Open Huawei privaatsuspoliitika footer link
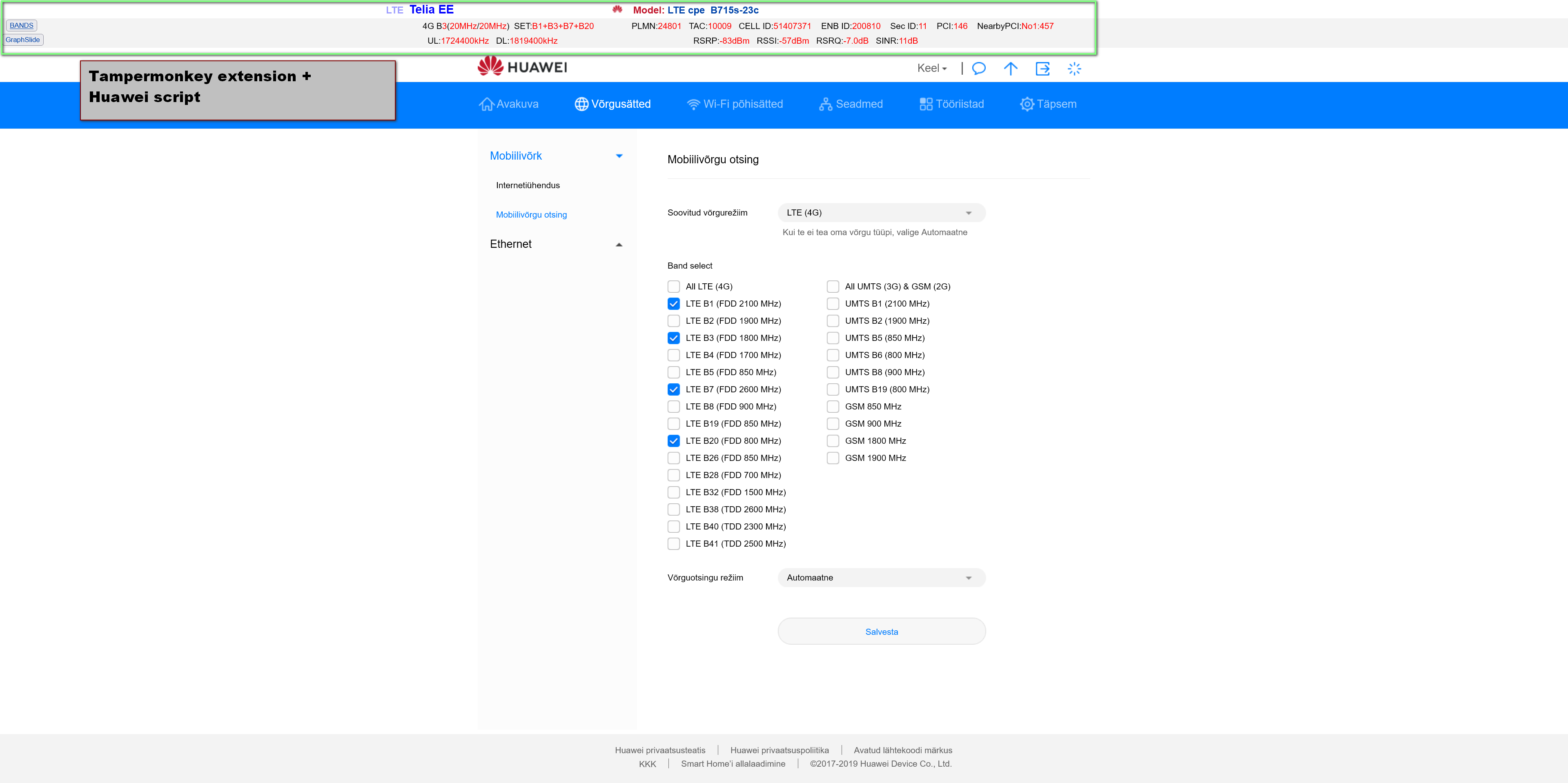Viewport: 1568px width, 783px height. [779, 750]
